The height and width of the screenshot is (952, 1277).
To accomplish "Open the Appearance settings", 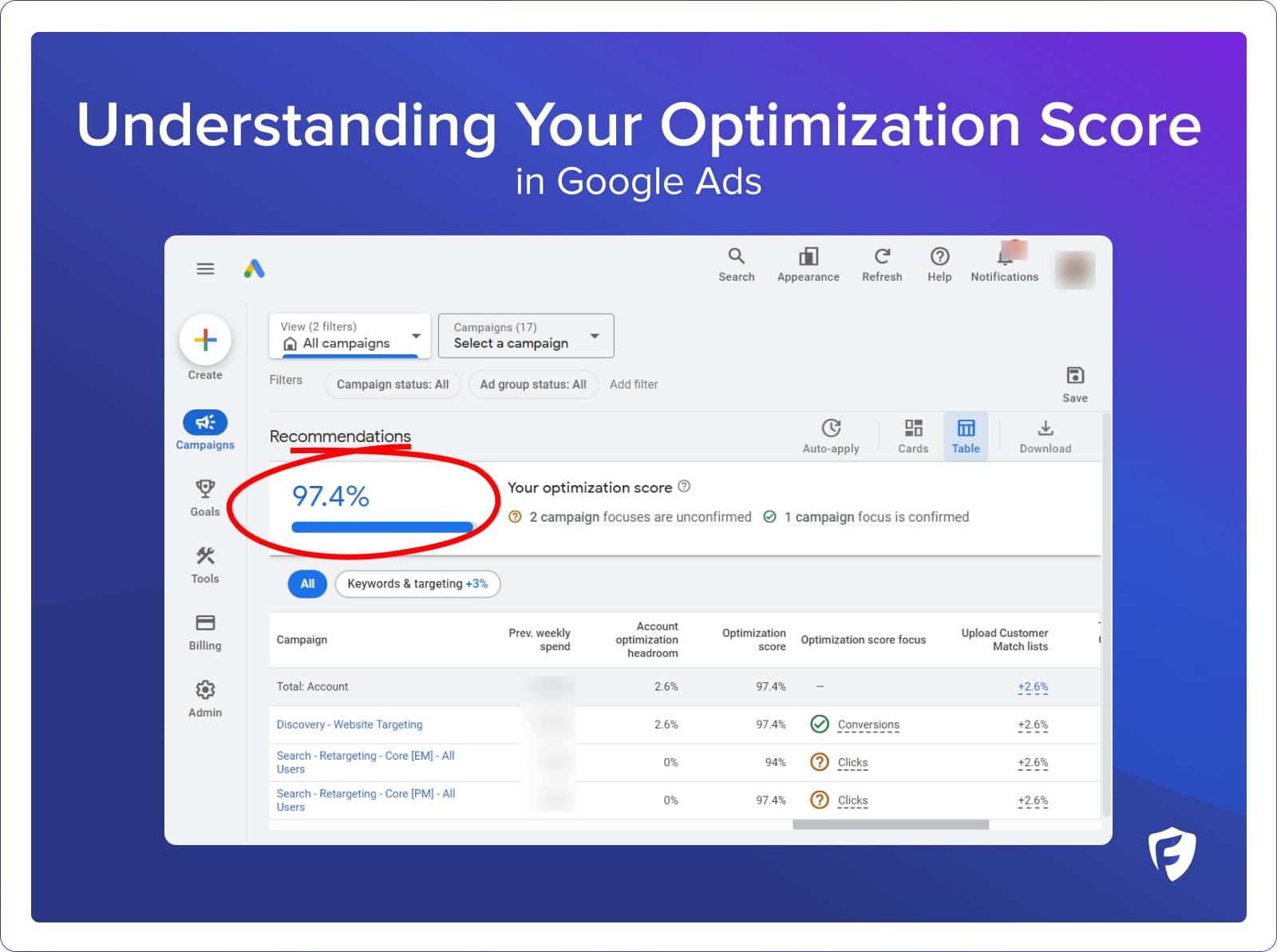I will click(808, 265).
